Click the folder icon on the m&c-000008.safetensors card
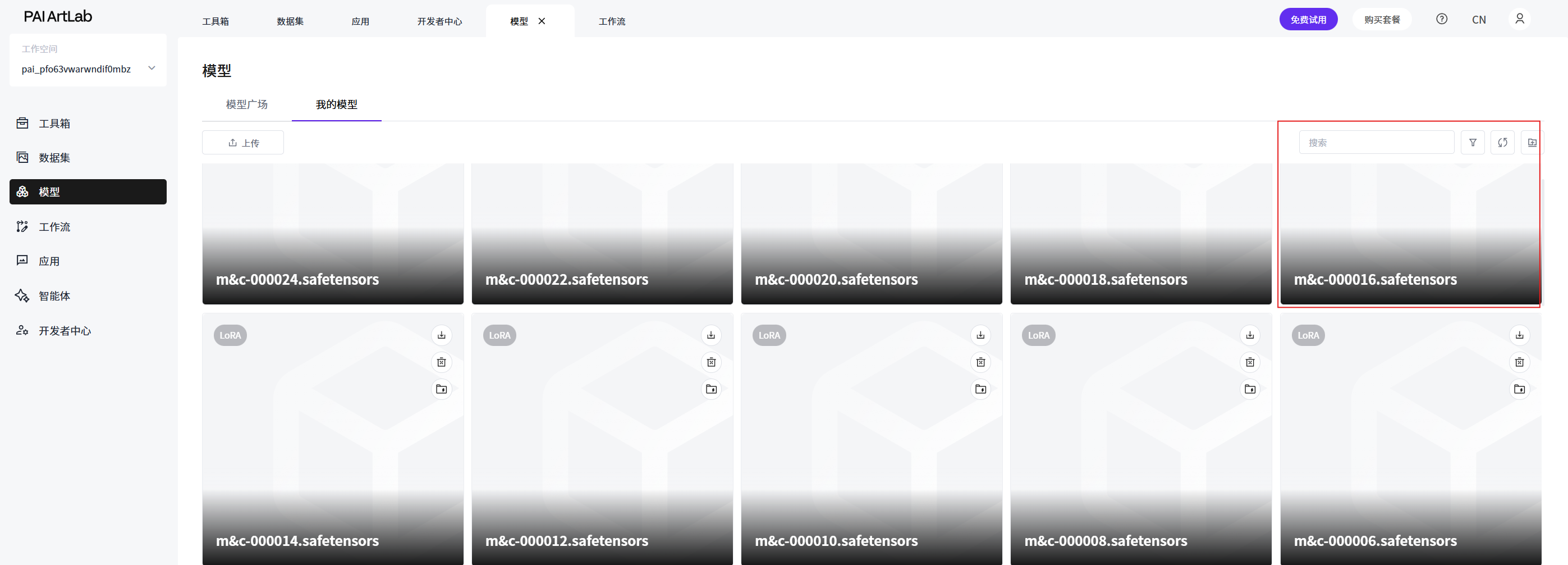Image resolution: width=1568 pixels, height=565 pixels. click(x=1250, y=389)
